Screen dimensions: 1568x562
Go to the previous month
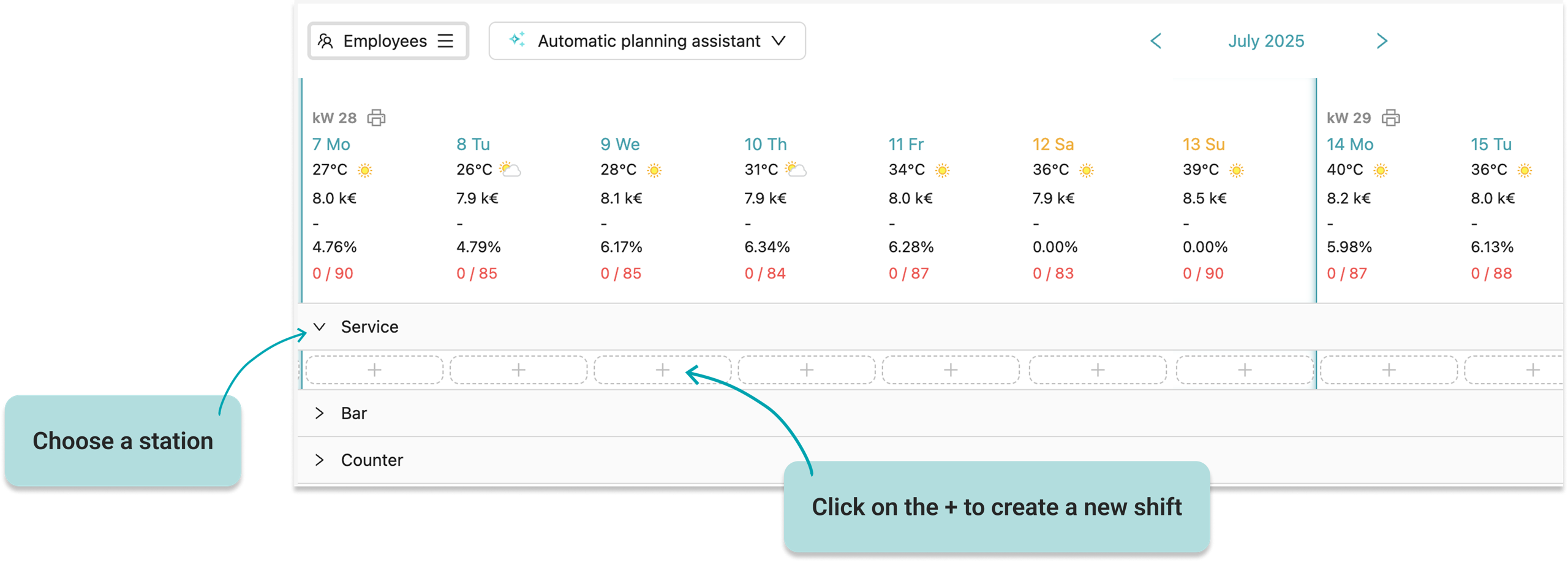pos(1156,41)
